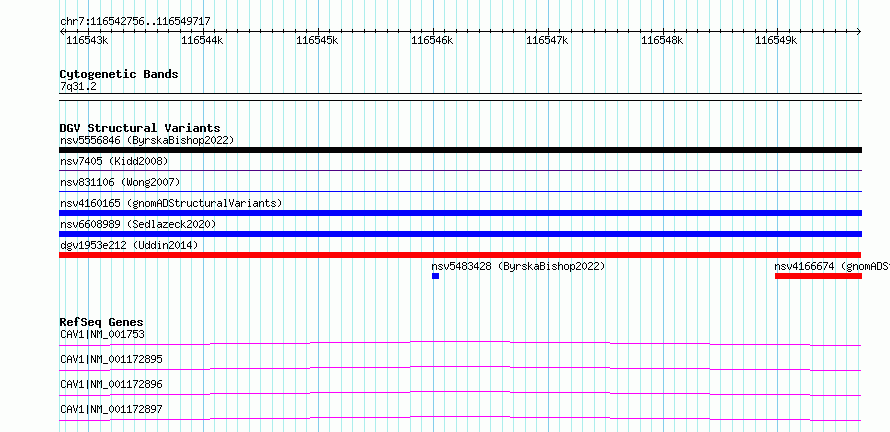Click the 116545k ruler tick label
The width and height of the screenshot is (890, 432).
(317, 40)
